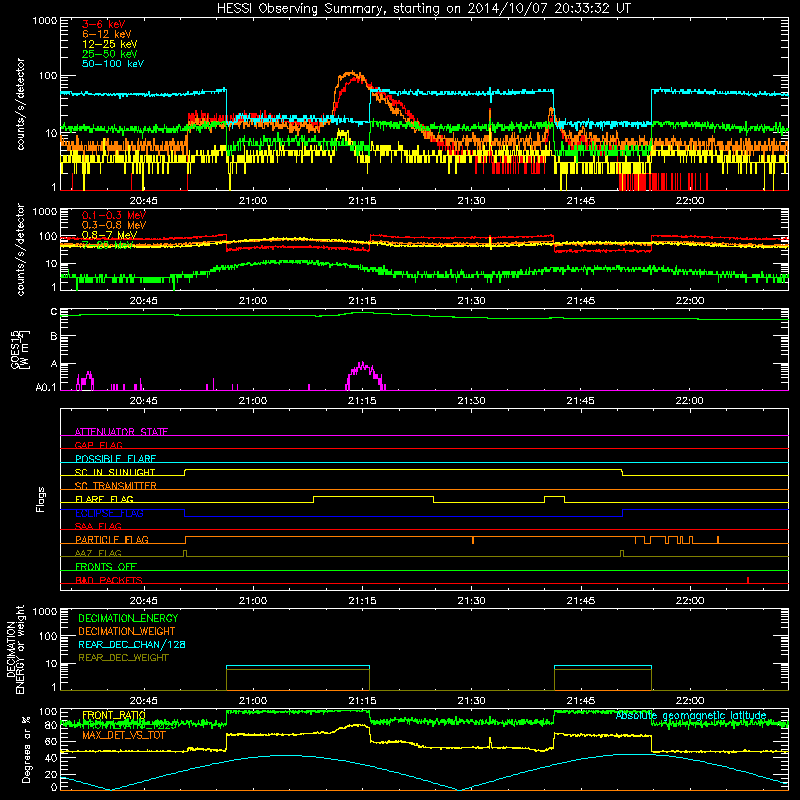Select the SC_IN_SUNLIGHT label
The width and height of the screenshot is (800, 800).
click(x=115, y=472)
